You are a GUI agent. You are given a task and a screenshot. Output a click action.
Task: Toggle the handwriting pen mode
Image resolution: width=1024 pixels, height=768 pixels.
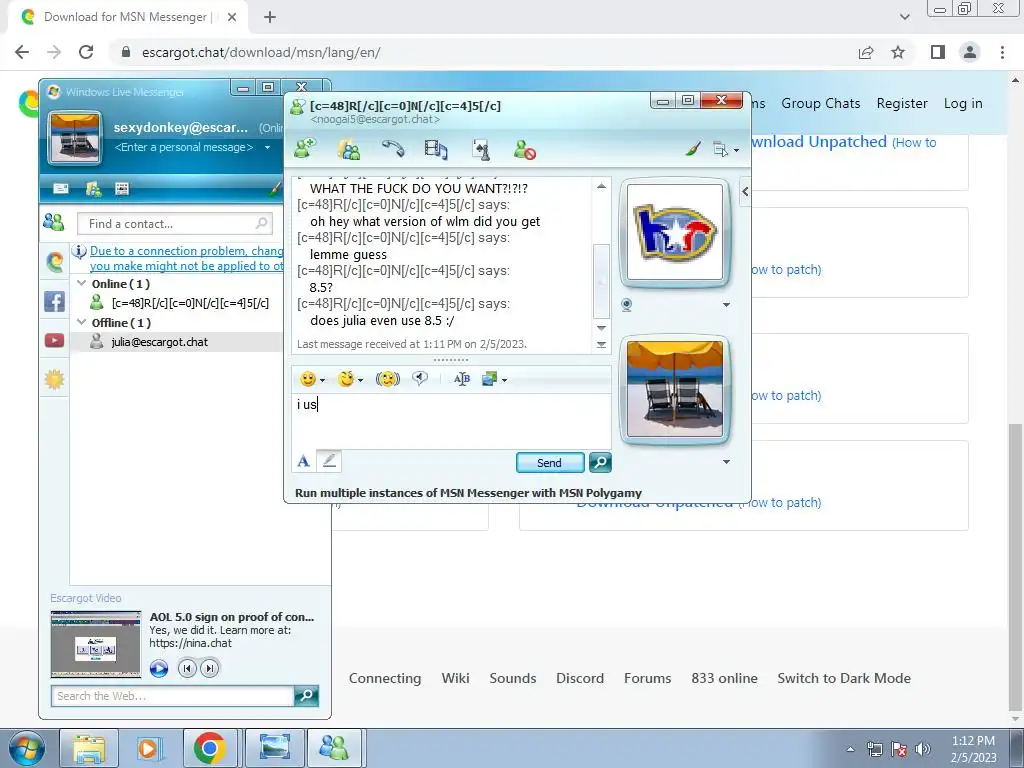[x=329, y=461]
